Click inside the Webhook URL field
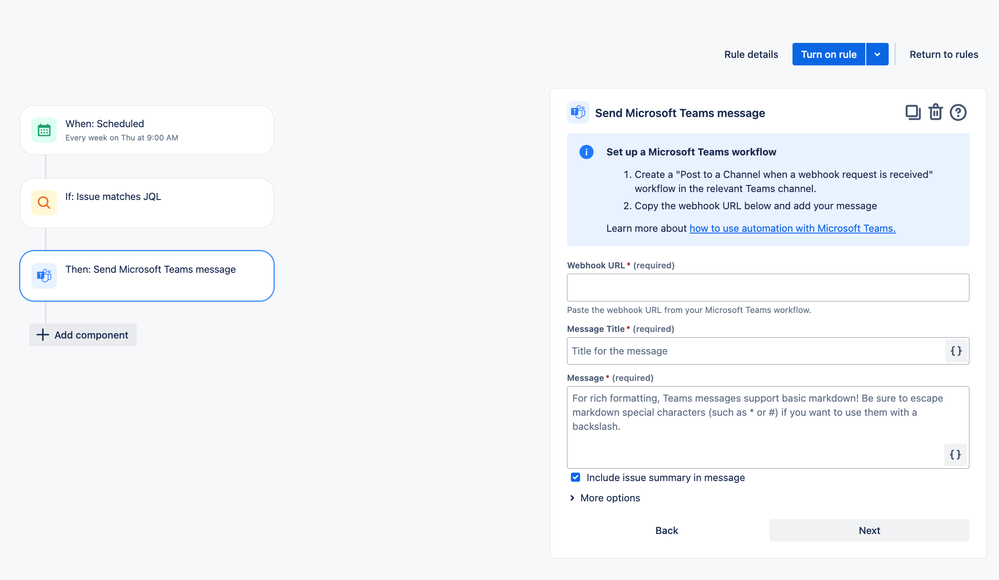 [x=768, y=287]
